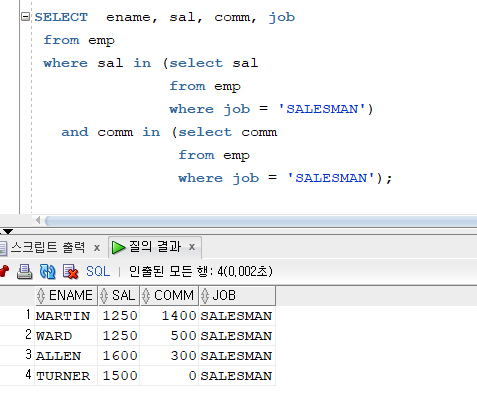This screenshot has height=393, width=477.
Task: Delete row icon in result toolbar
Action: (70, 271)
